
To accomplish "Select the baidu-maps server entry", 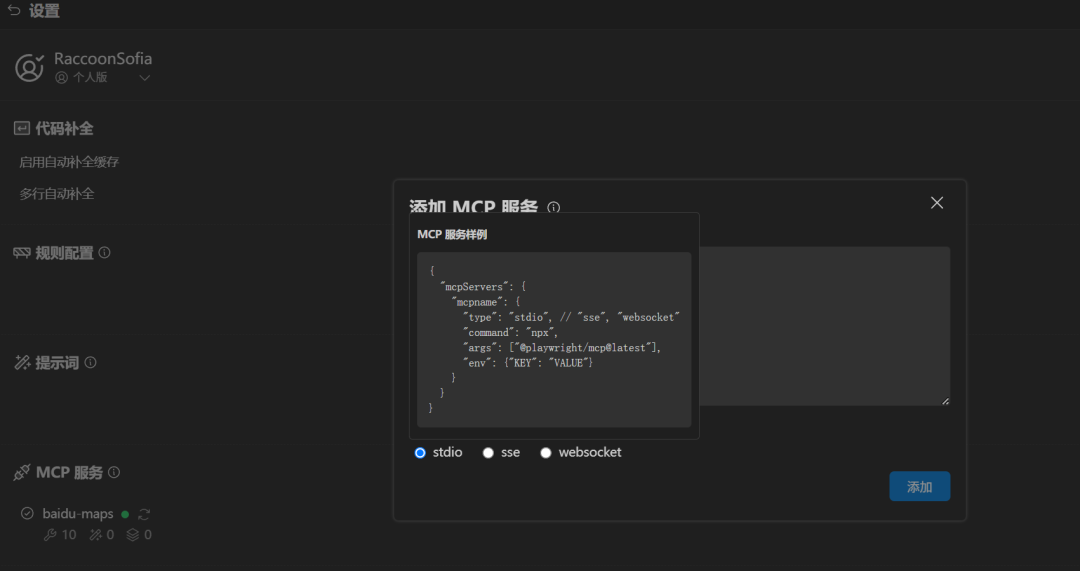I will click(78, 514).
